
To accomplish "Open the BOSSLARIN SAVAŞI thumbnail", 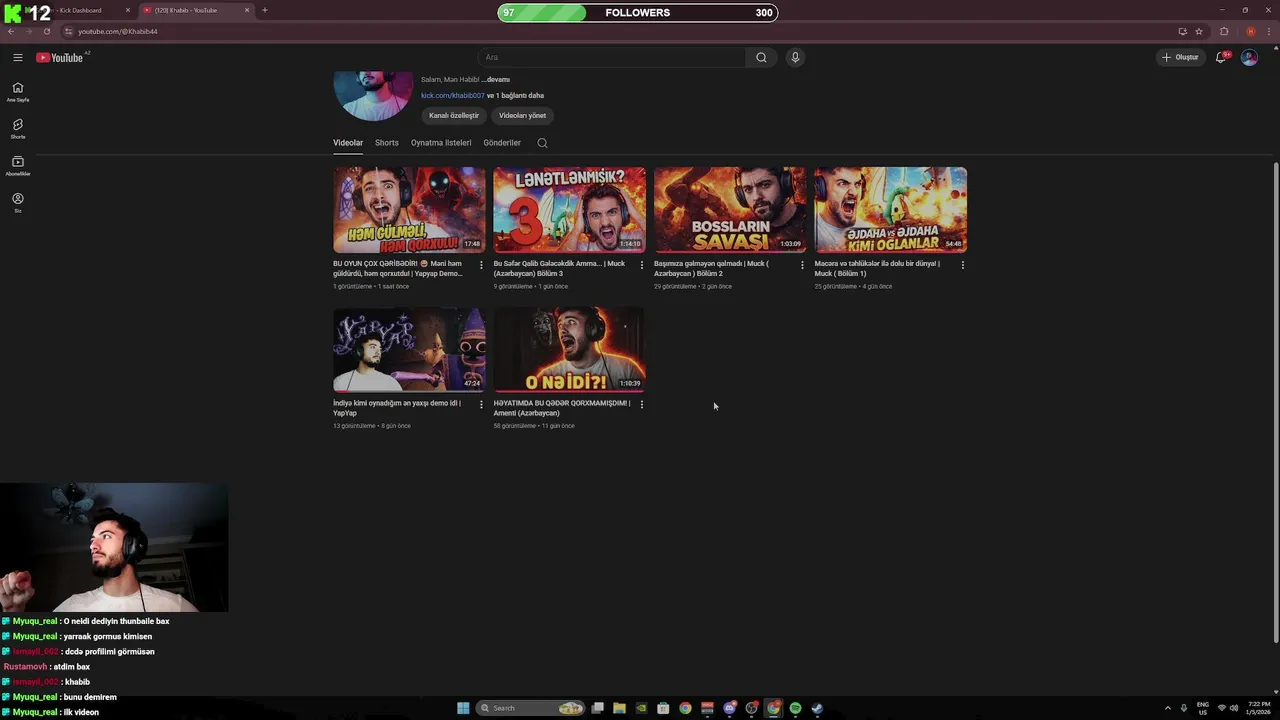I will (730, 209).
